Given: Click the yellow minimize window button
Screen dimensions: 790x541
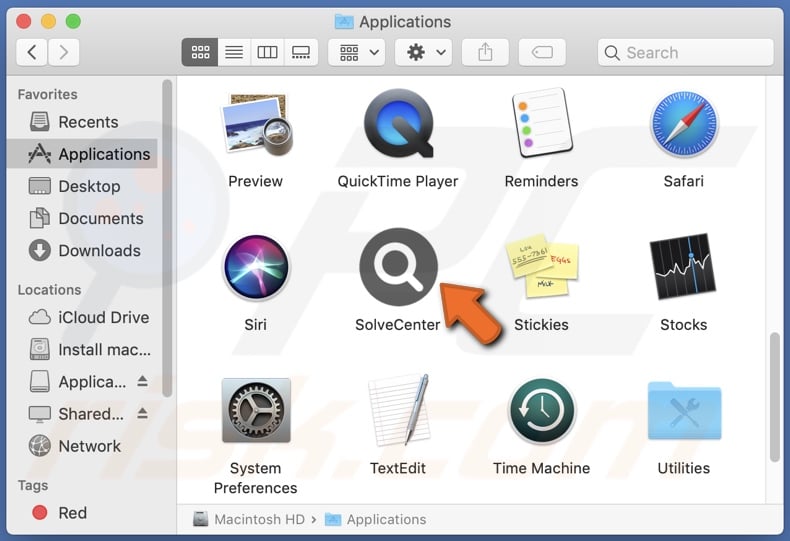Looking at the screenshot, I should point(48,21).
